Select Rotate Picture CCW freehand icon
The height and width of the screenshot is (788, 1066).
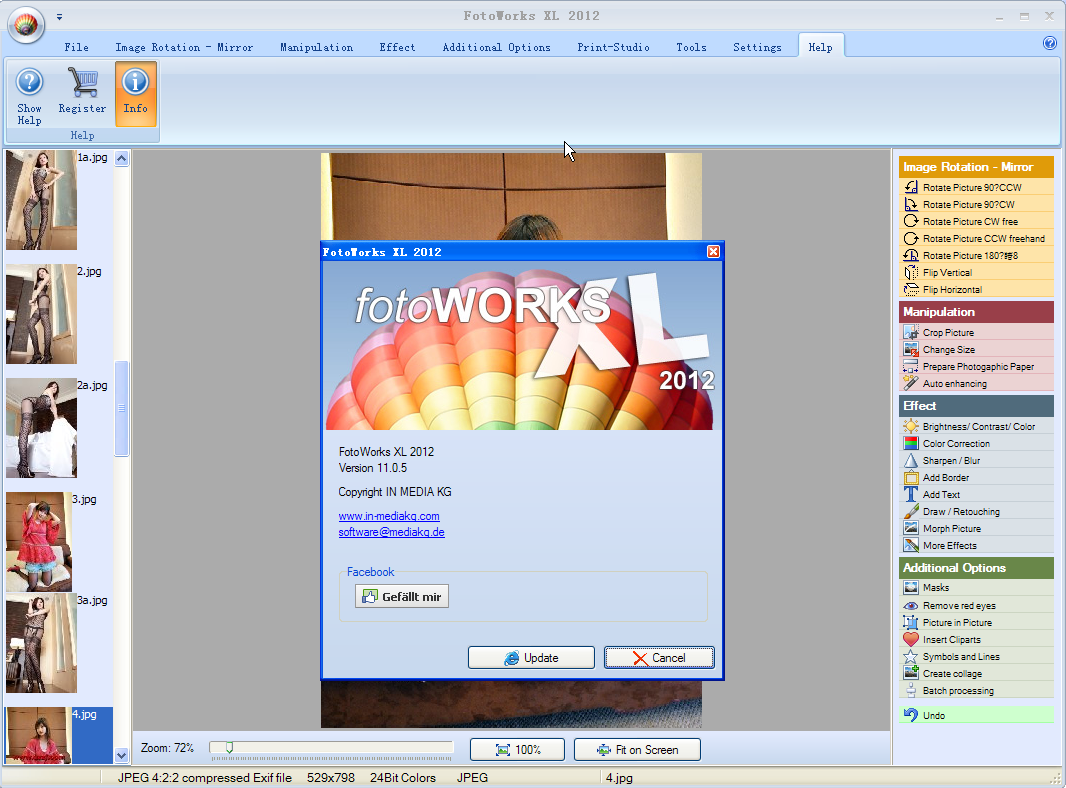coord(911,238)
